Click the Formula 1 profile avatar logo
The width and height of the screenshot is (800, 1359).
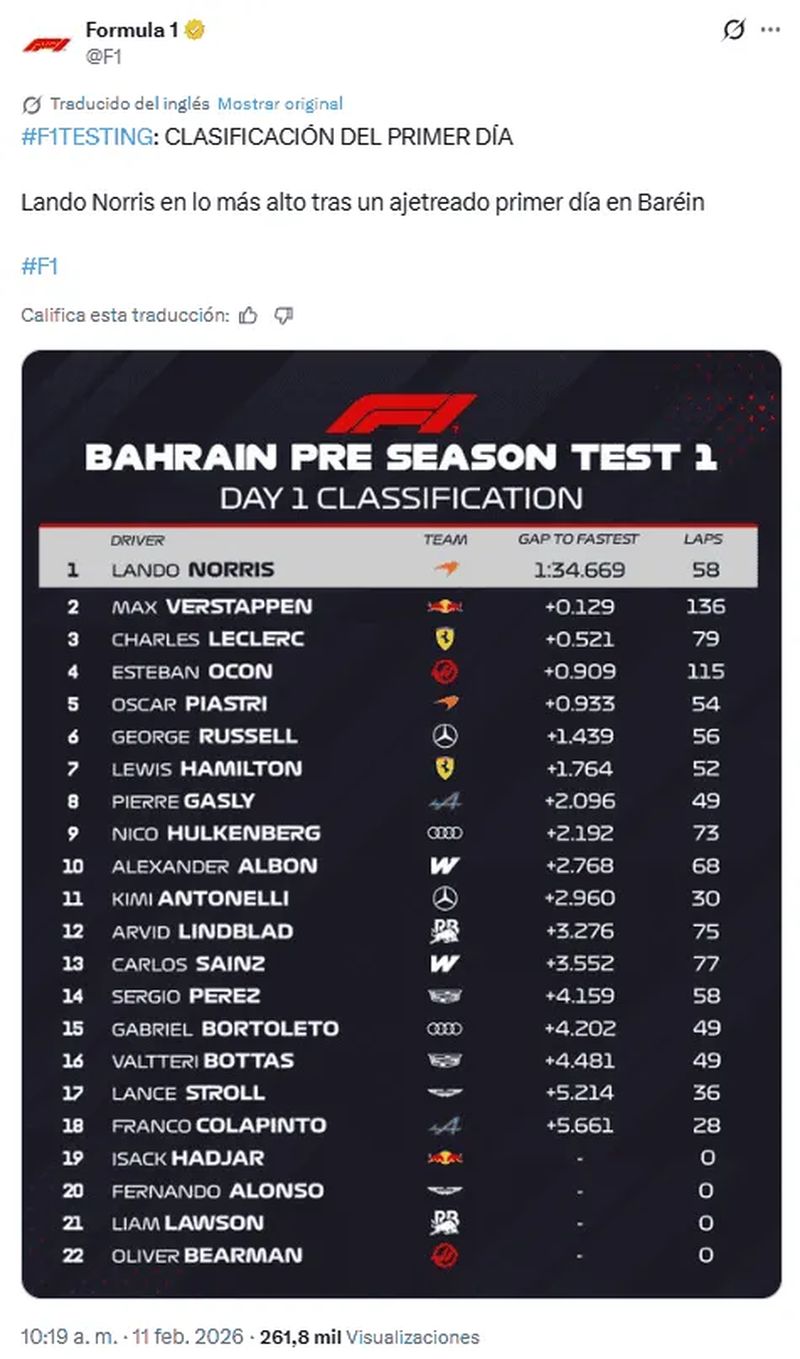pos(47,44)
